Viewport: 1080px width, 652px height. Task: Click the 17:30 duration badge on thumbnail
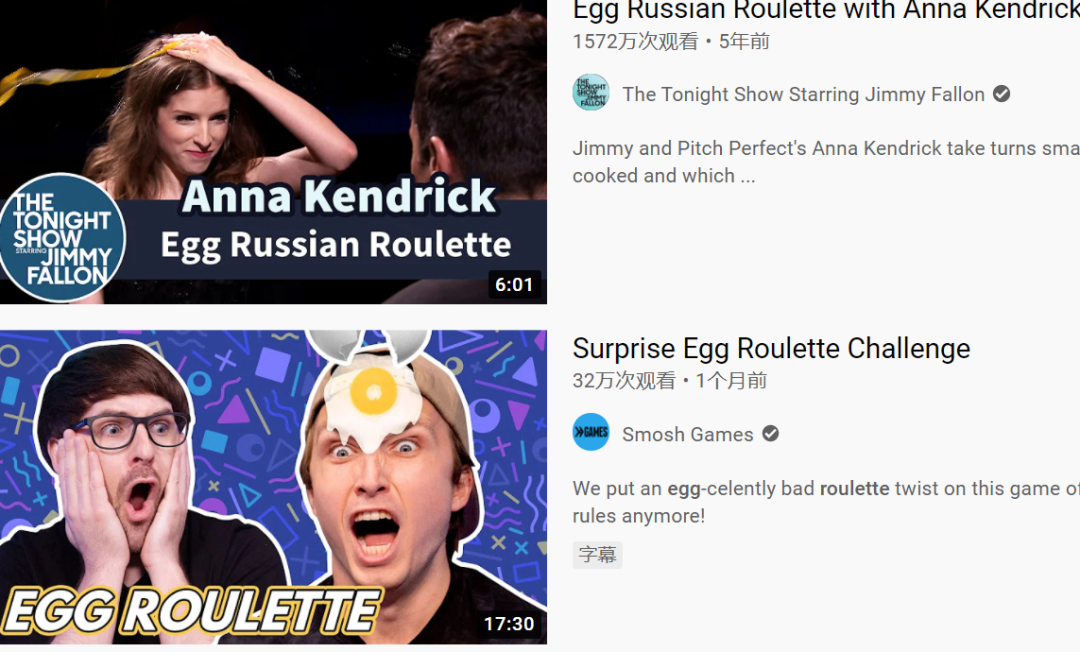pyautogui.click(x=509, y=624)
